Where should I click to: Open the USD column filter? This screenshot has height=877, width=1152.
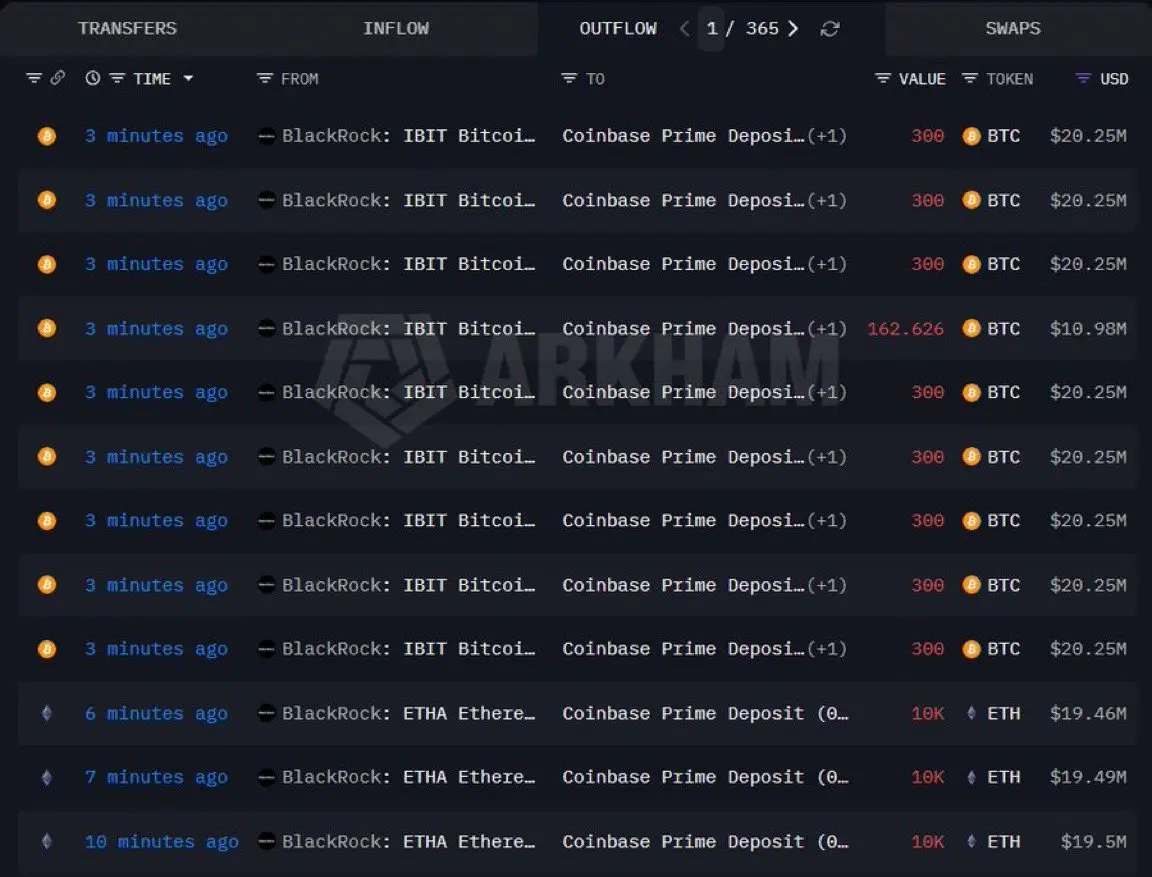pos(1083,79)
